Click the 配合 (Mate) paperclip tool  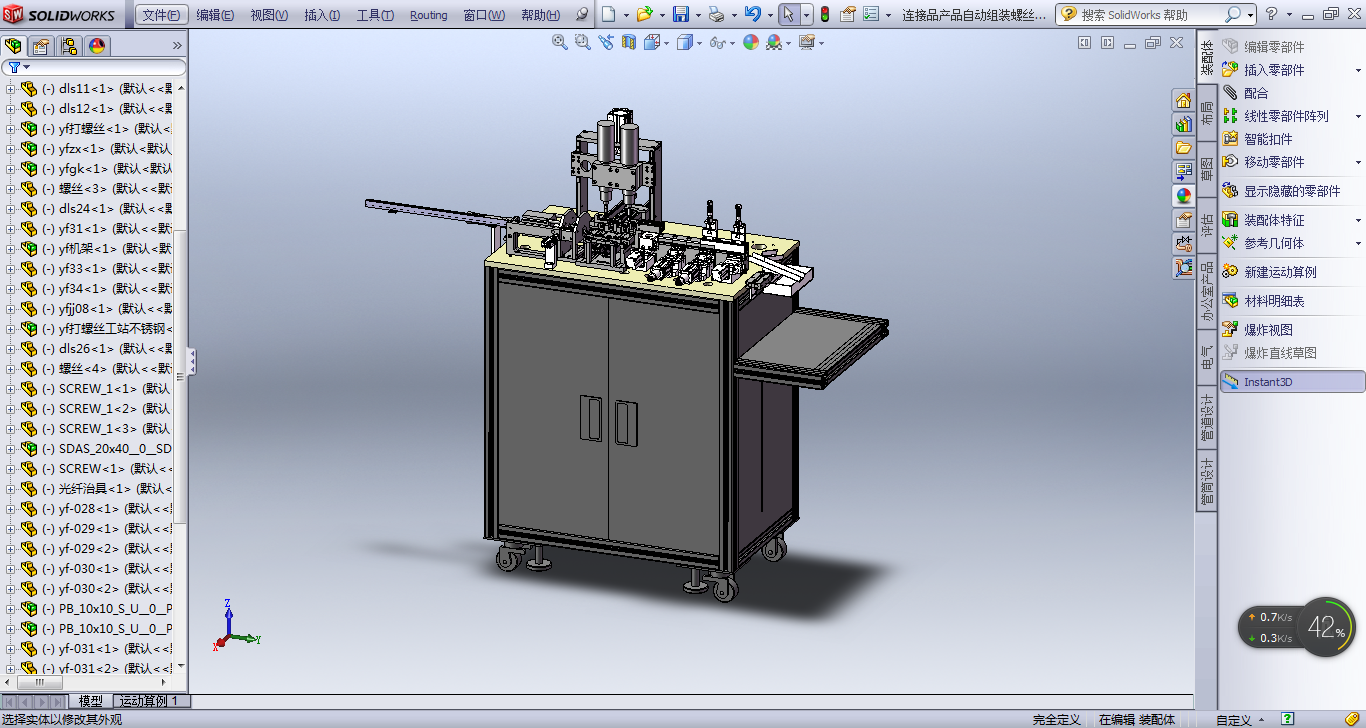(1255, 93)
